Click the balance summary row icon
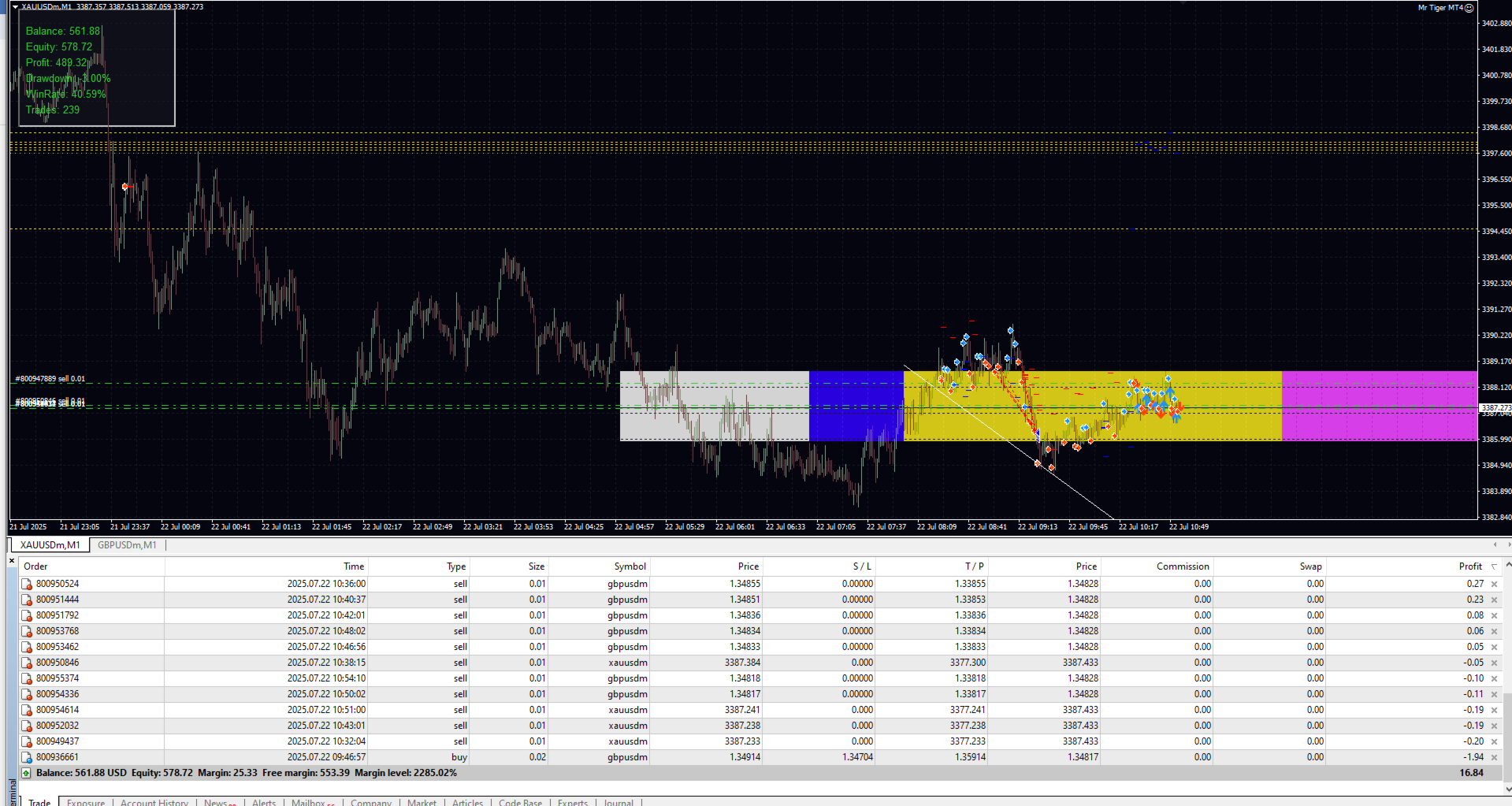 point(27,773)
